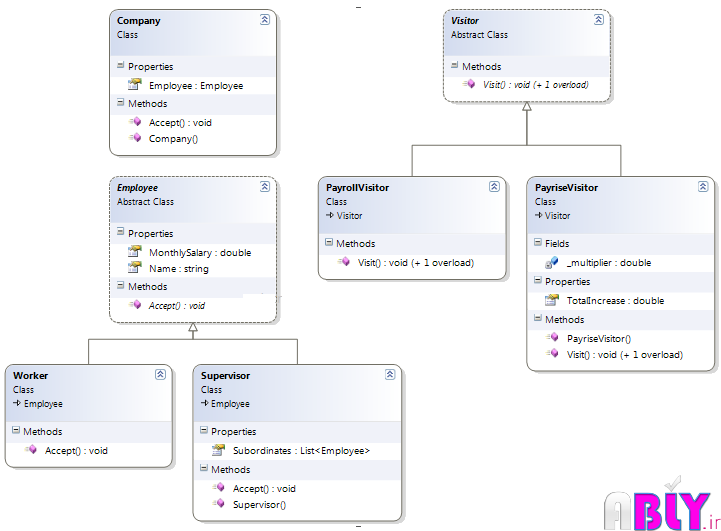
Task: Click property icon beside Subordinates list
Action: pyautogui.click(x=218, y=450)
